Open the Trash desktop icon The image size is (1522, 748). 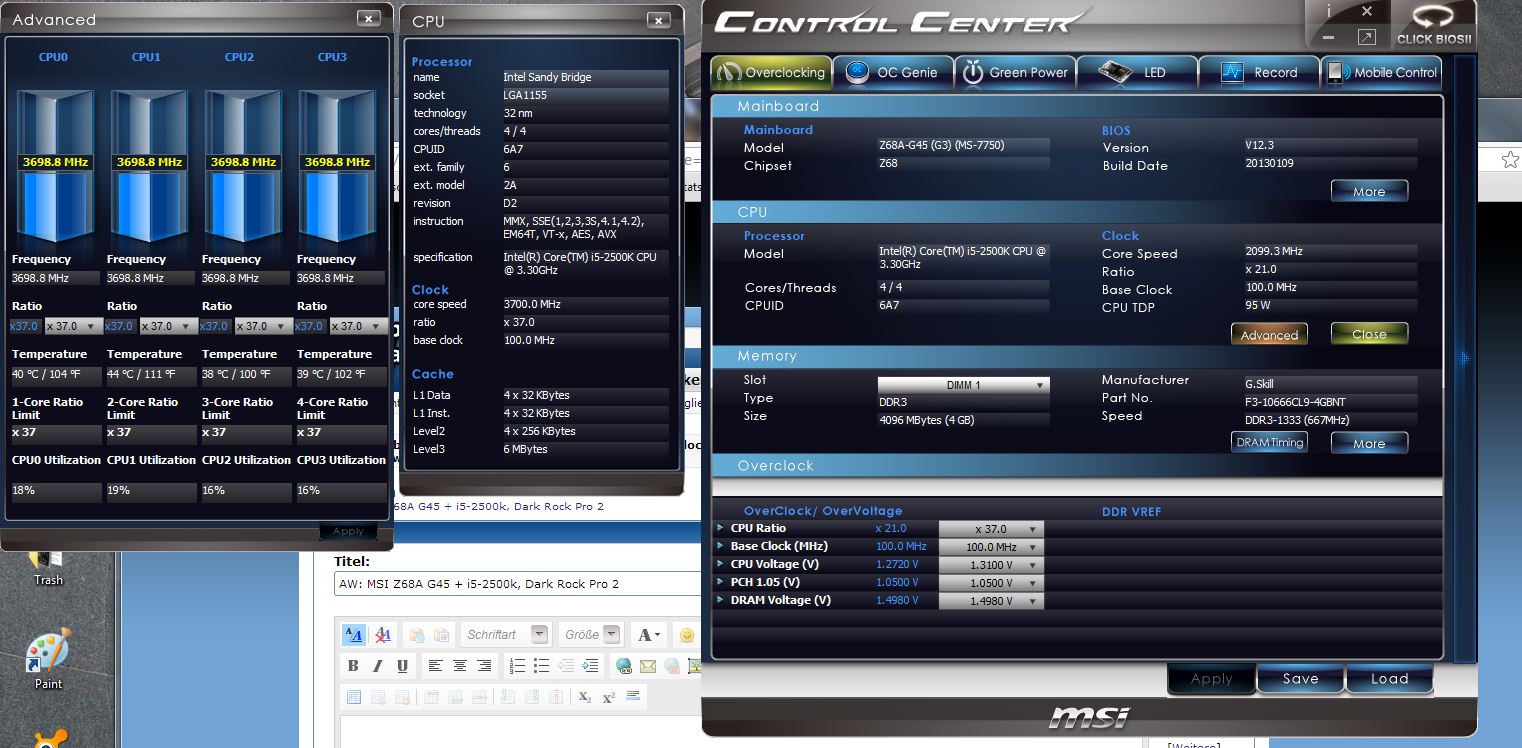tap(48, 568)
